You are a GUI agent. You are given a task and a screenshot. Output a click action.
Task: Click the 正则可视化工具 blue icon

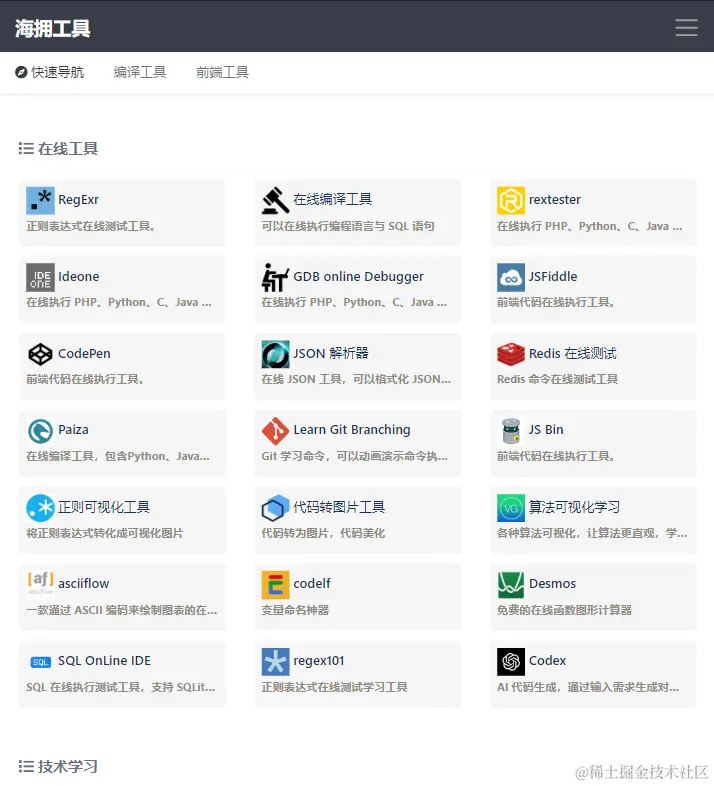[40, 508]
